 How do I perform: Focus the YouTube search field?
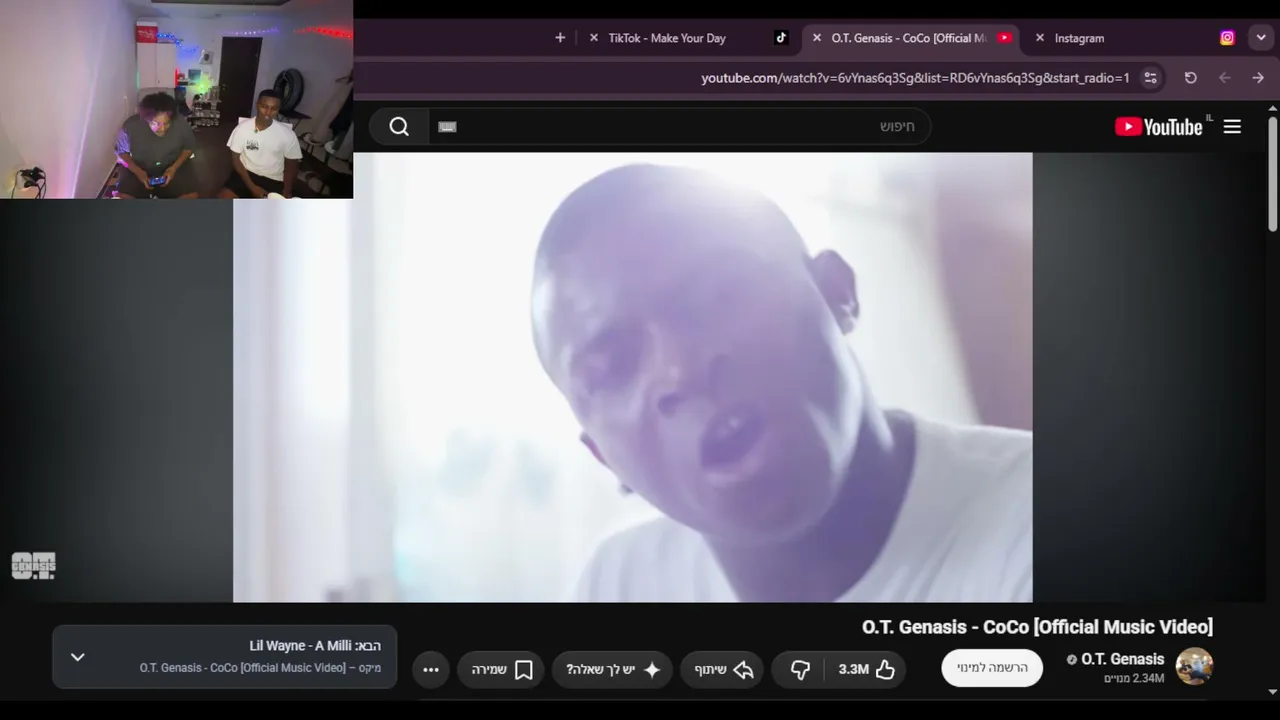pos(680,126)
